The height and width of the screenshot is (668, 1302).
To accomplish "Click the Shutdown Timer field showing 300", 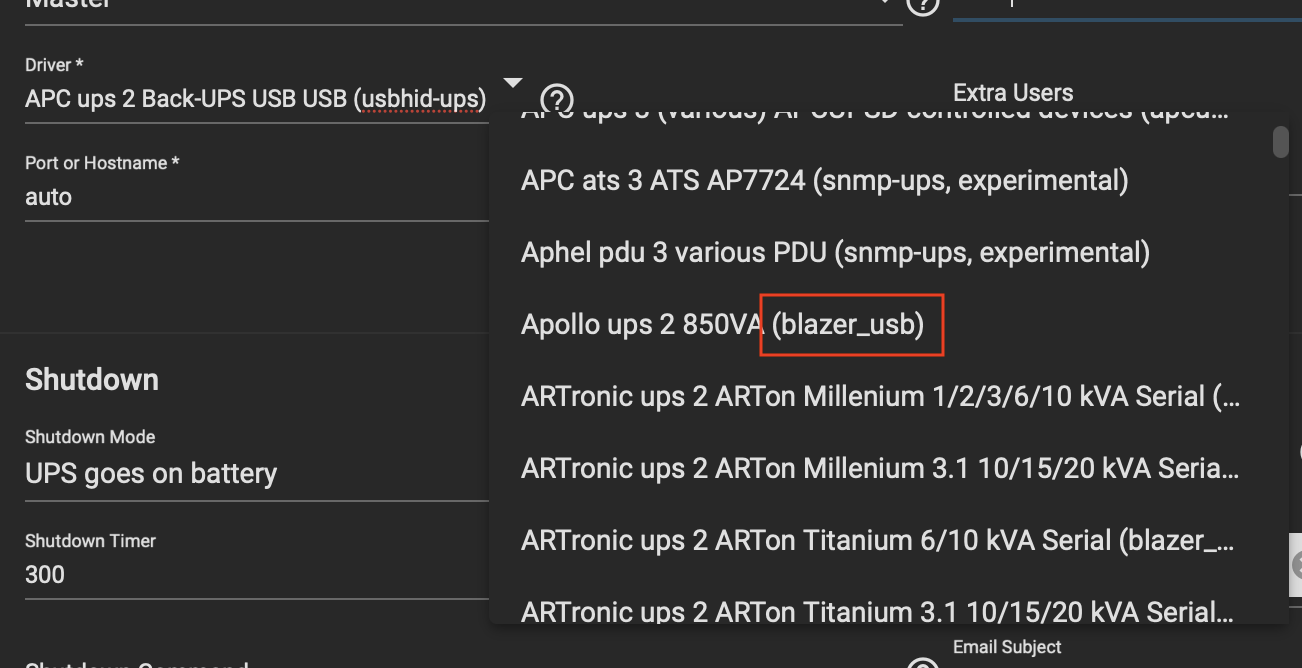I will (x=256, y=575).
